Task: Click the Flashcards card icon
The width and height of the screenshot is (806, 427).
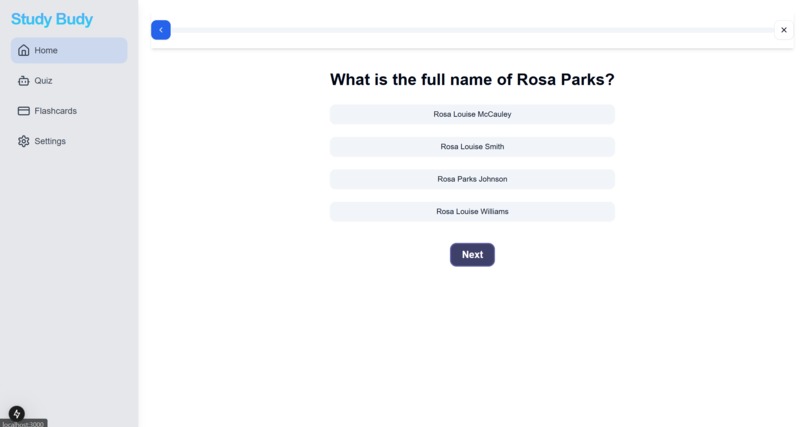Action: pos(24,111)
